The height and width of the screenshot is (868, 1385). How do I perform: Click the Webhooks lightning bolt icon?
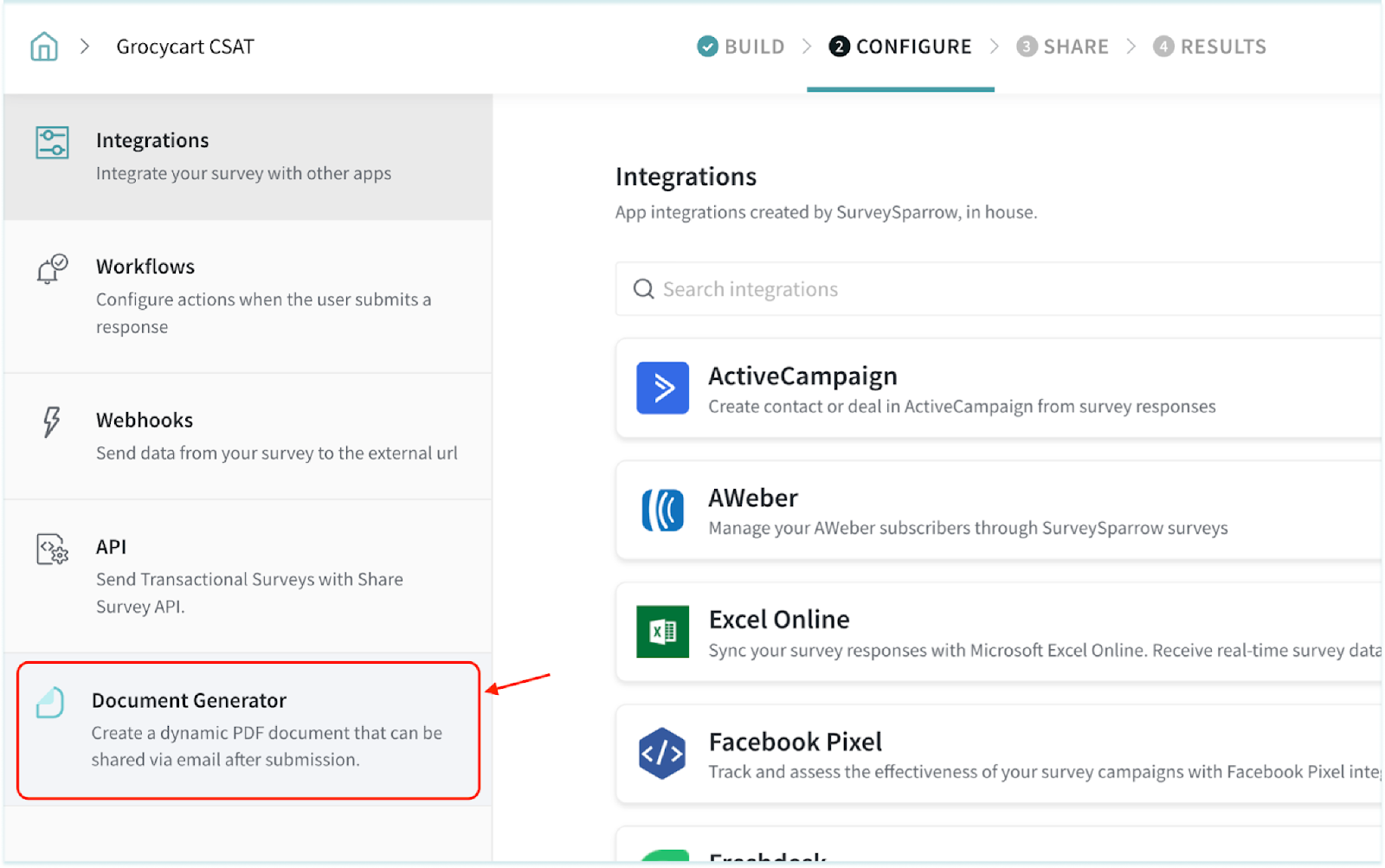pyautogui.click(x=52, y=422)
